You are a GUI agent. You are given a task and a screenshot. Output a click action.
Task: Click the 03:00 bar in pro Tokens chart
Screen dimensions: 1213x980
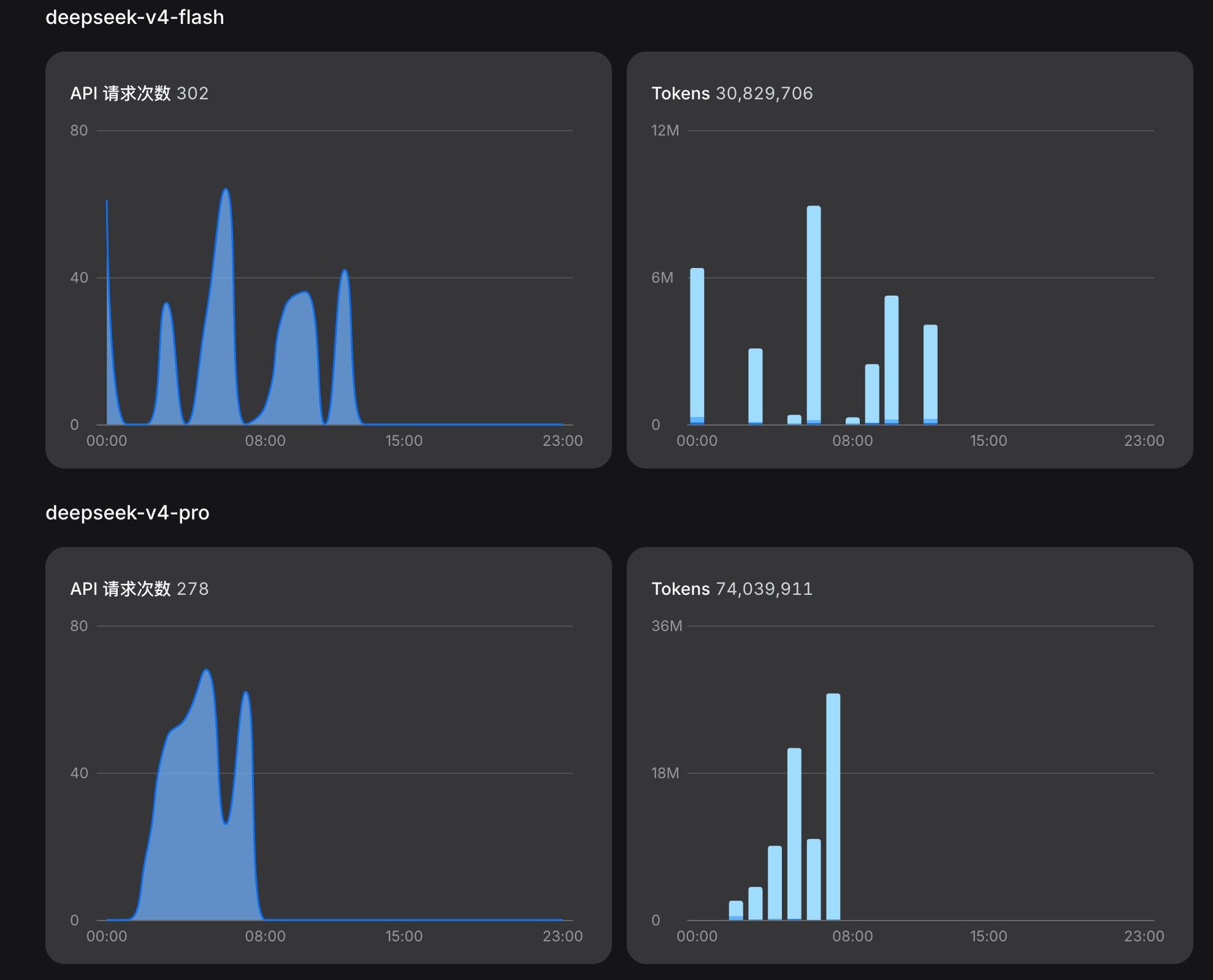(x=756, y=903)
